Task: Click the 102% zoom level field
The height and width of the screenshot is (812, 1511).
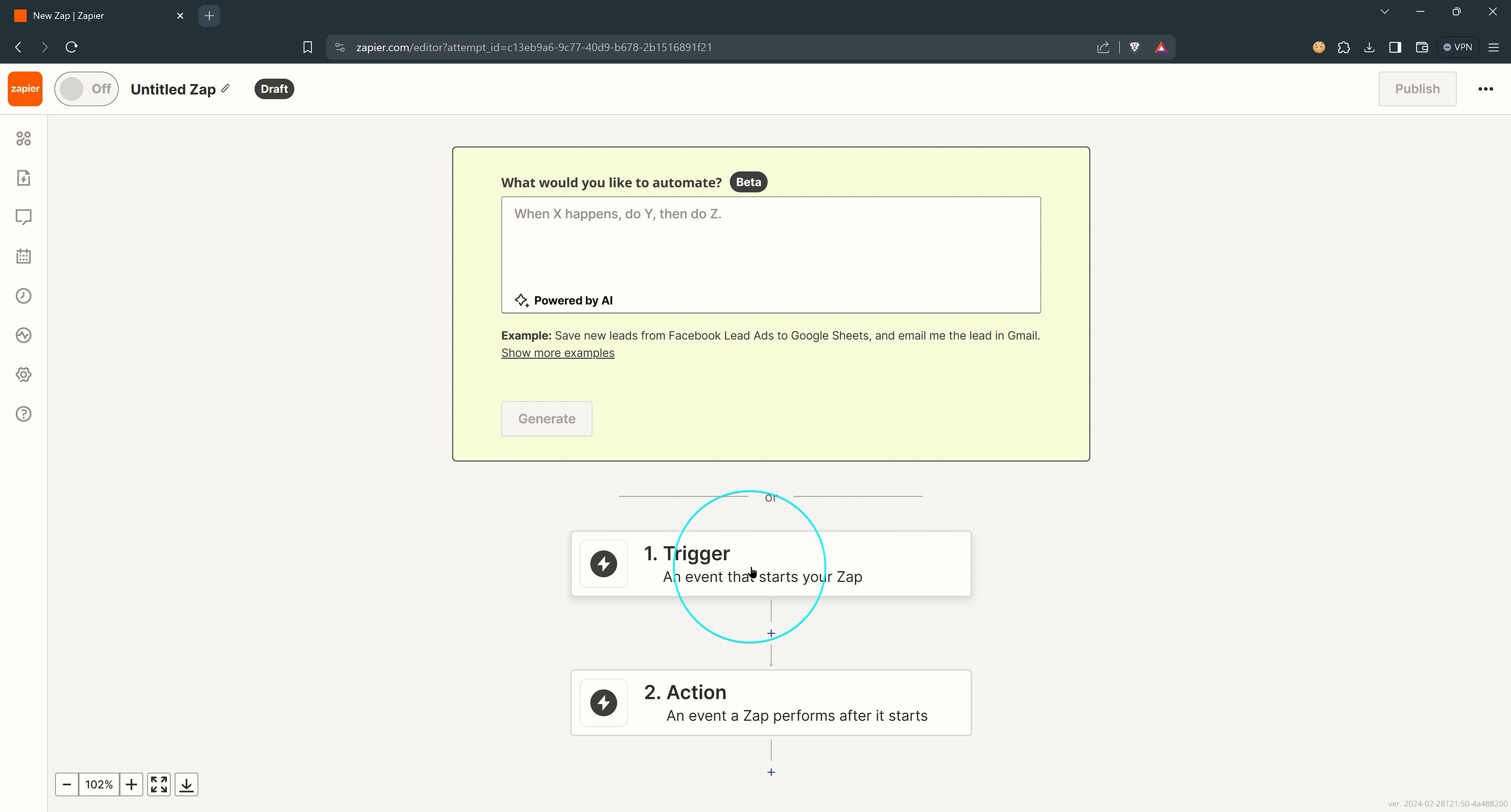Action: (98, 784)
